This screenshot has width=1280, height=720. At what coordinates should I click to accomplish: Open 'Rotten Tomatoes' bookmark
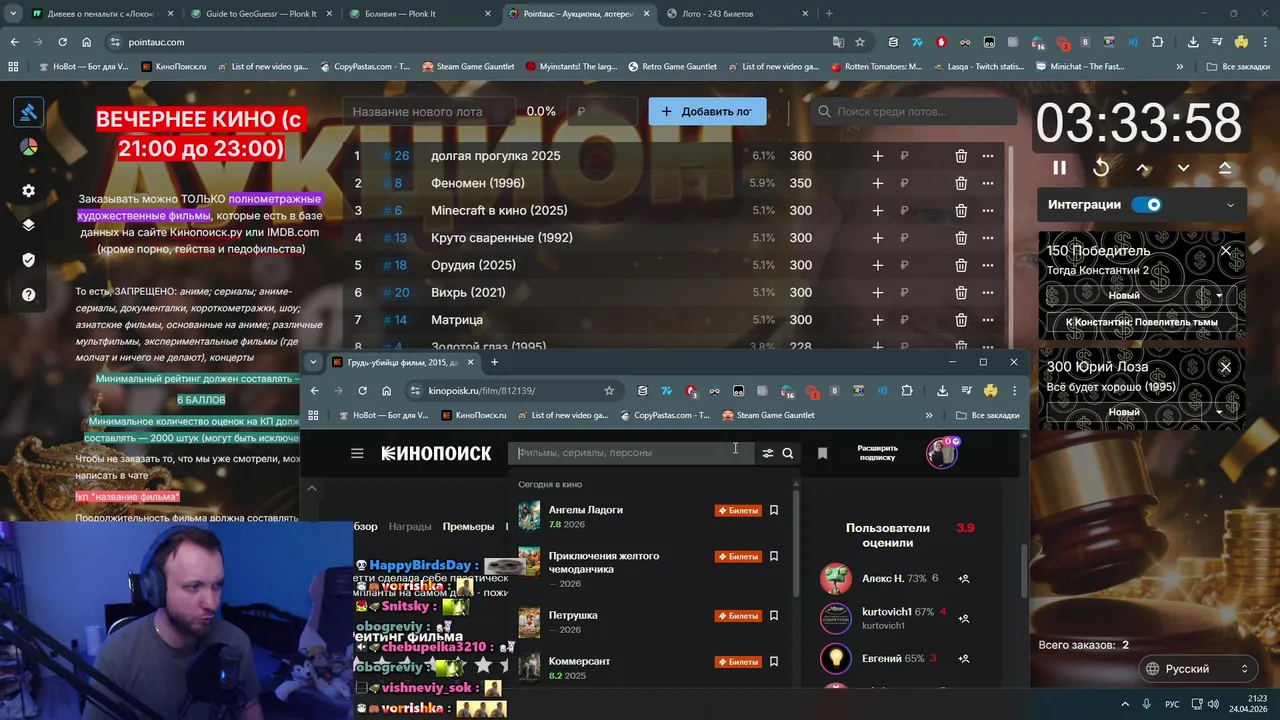pyautogui.click(x=876, y=67)
